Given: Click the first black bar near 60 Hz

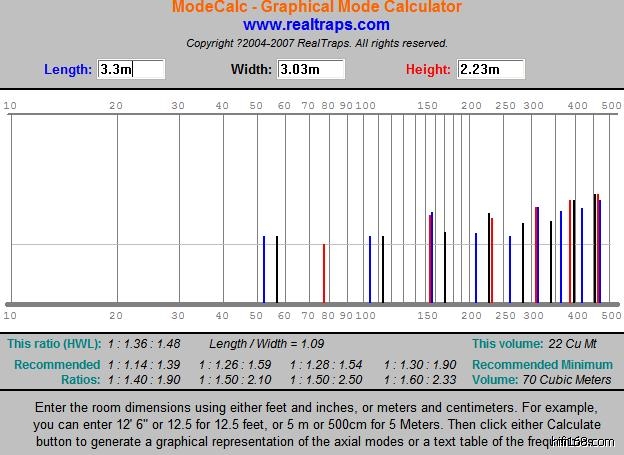Looking at the screenshot, I should [277, 268].
